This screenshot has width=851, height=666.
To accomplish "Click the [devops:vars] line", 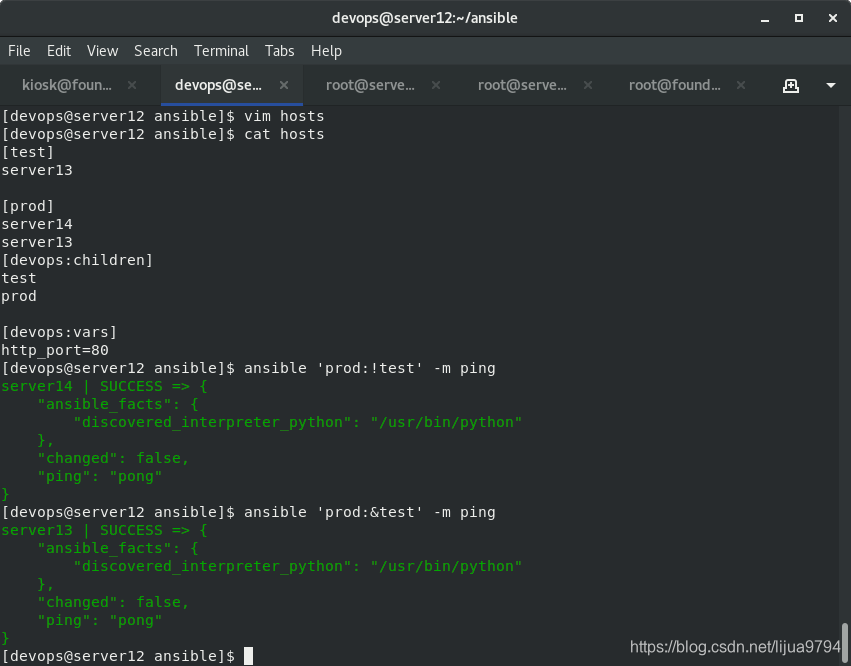I will click(x=59, y=332).
